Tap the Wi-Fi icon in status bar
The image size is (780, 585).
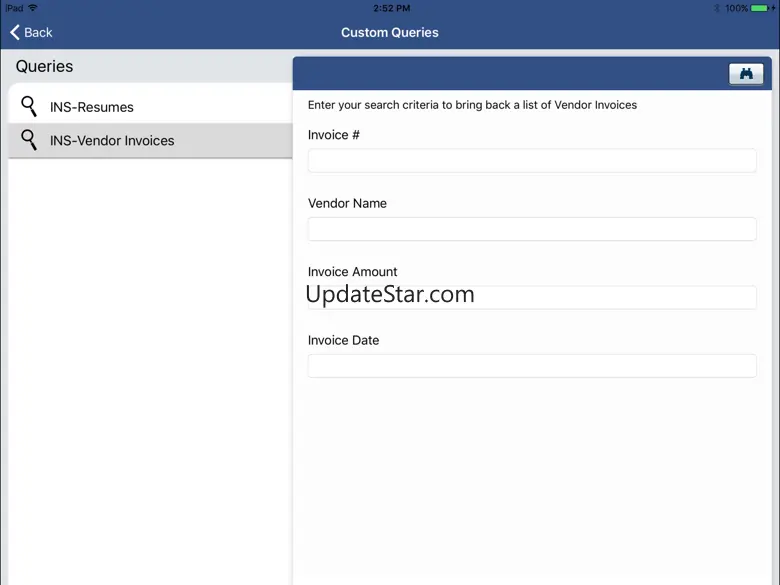(33, 8)
